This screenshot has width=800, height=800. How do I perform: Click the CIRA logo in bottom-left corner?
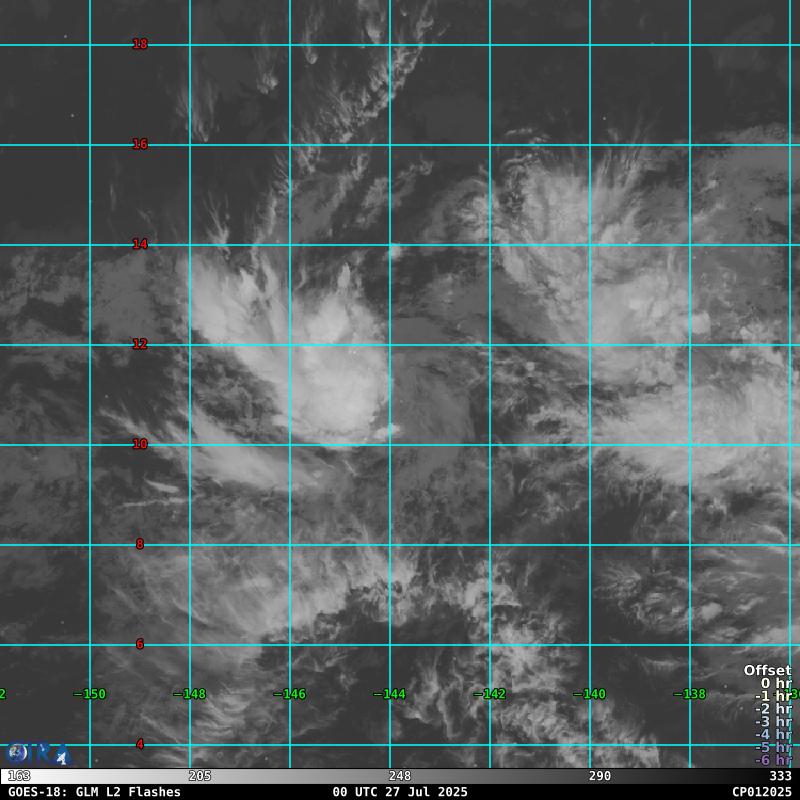[x=38, y=753]
